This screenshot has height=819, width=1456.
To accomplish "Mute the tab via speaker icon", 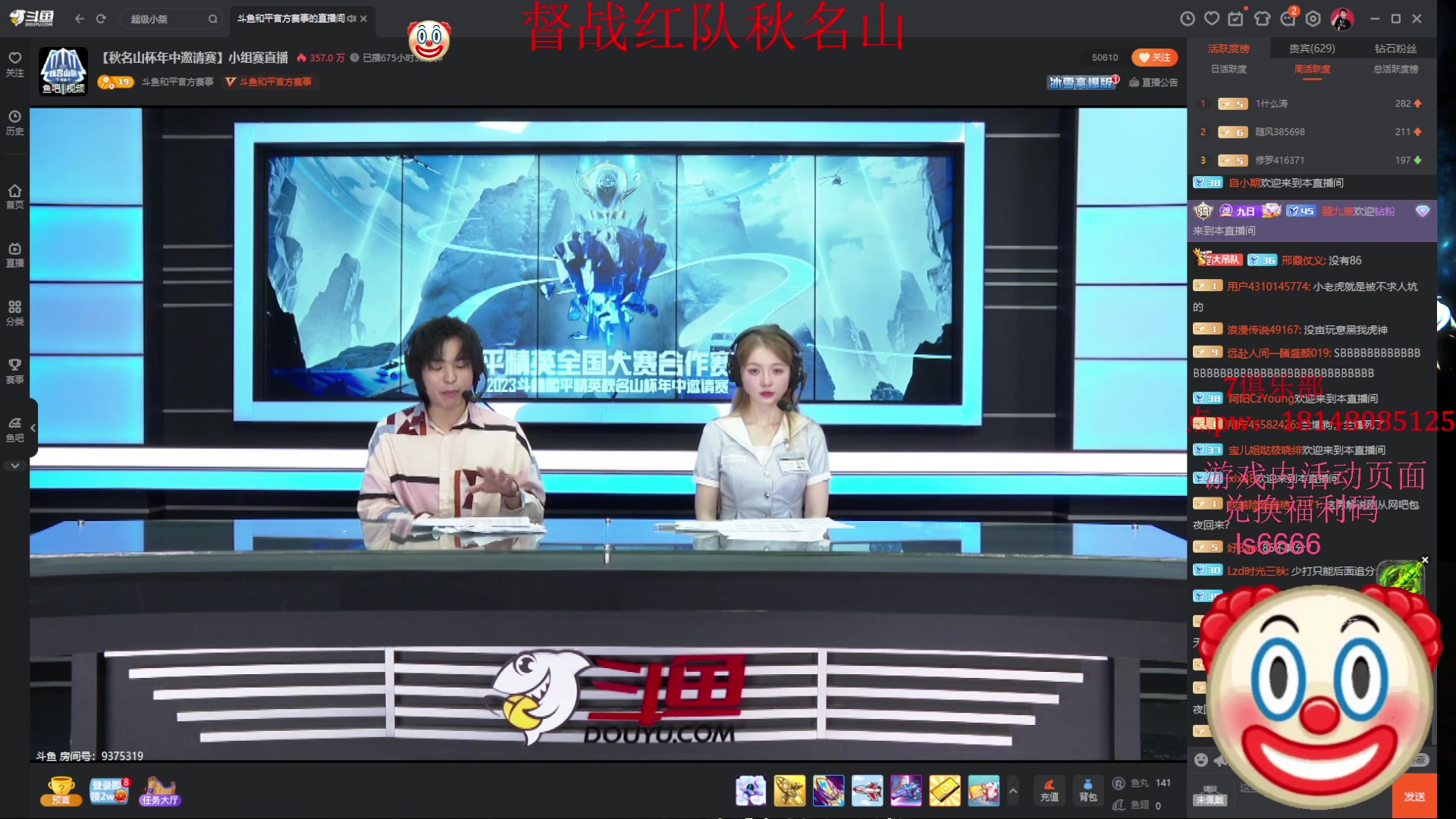I will click(x=352, y=18).
